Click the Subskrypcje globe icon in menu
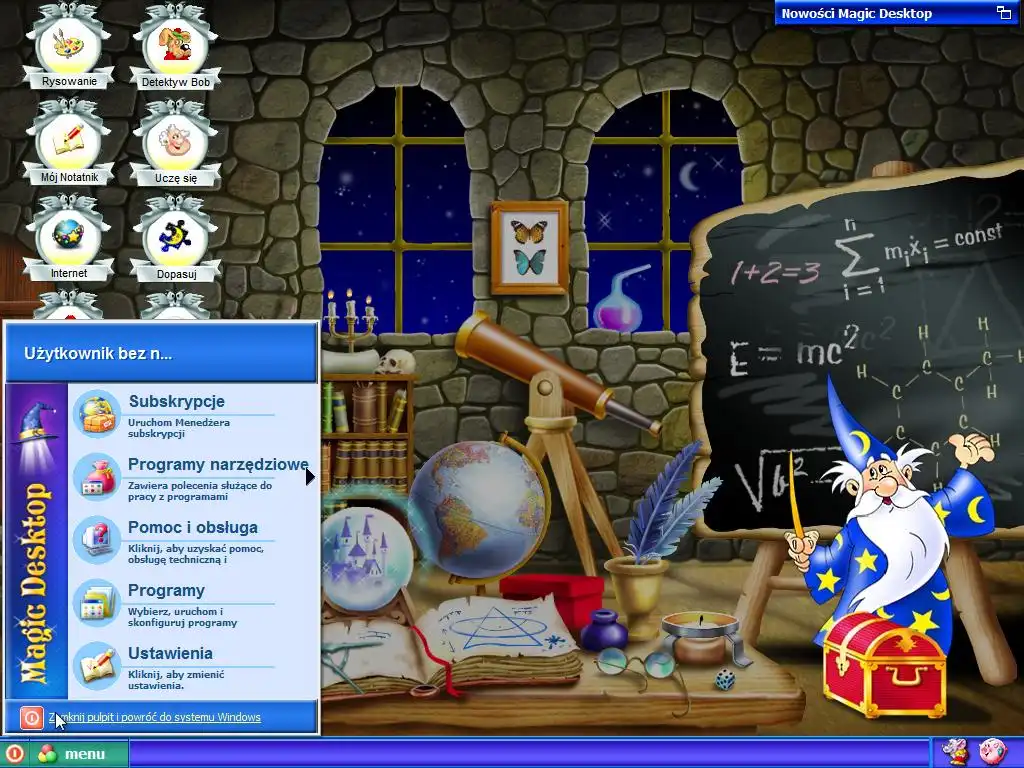 click(97, 414)
